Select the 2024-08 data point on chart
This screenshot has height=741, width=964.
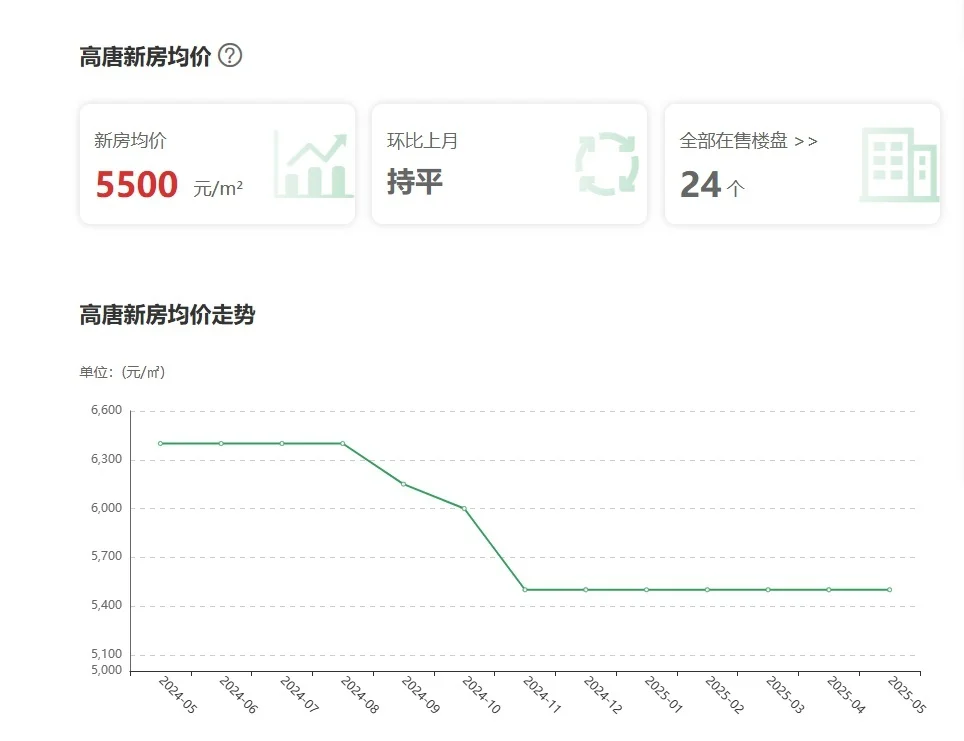coord(343,443)
